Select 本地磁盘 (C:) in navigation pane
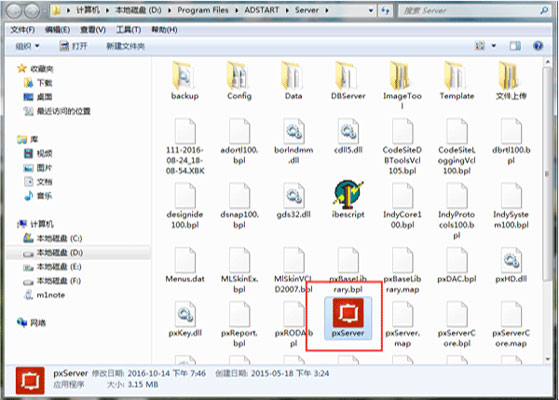 coord(53,238)
